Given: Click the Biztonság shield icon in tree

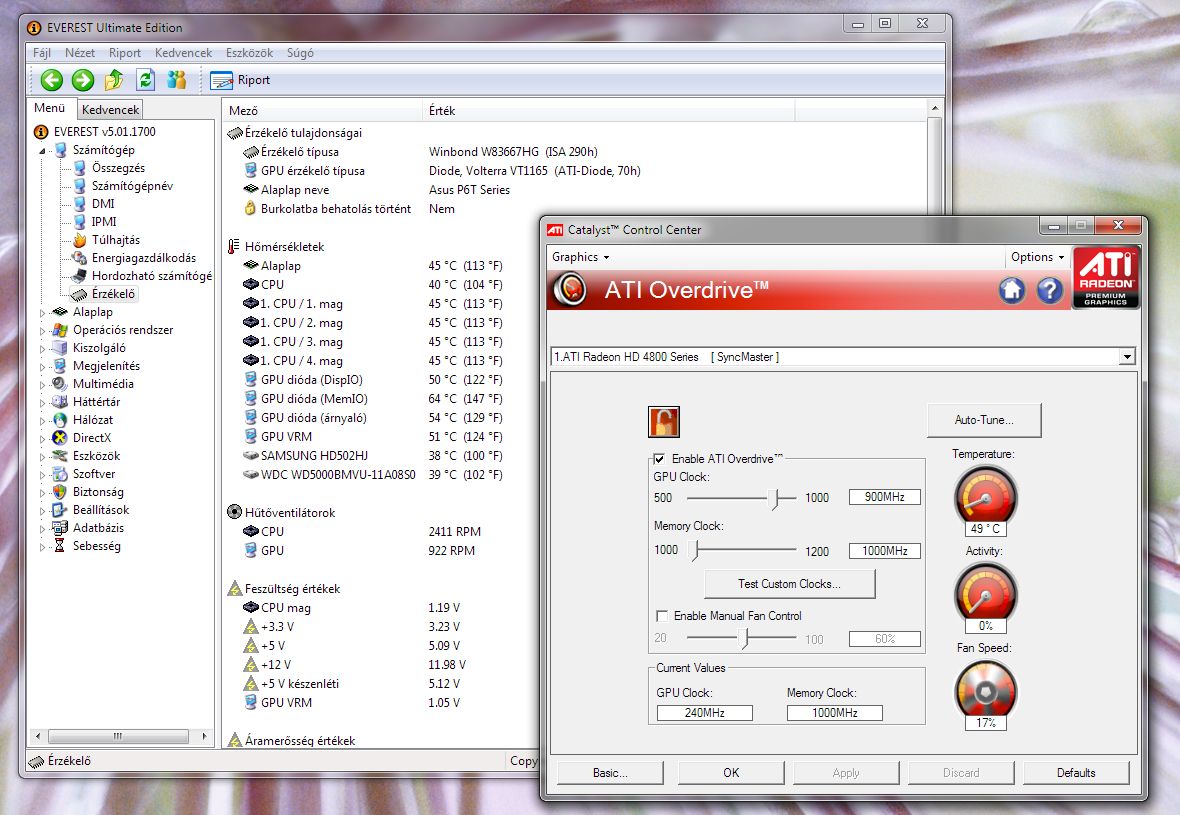Looking at the screenshot, I should [x=60, y=492].
